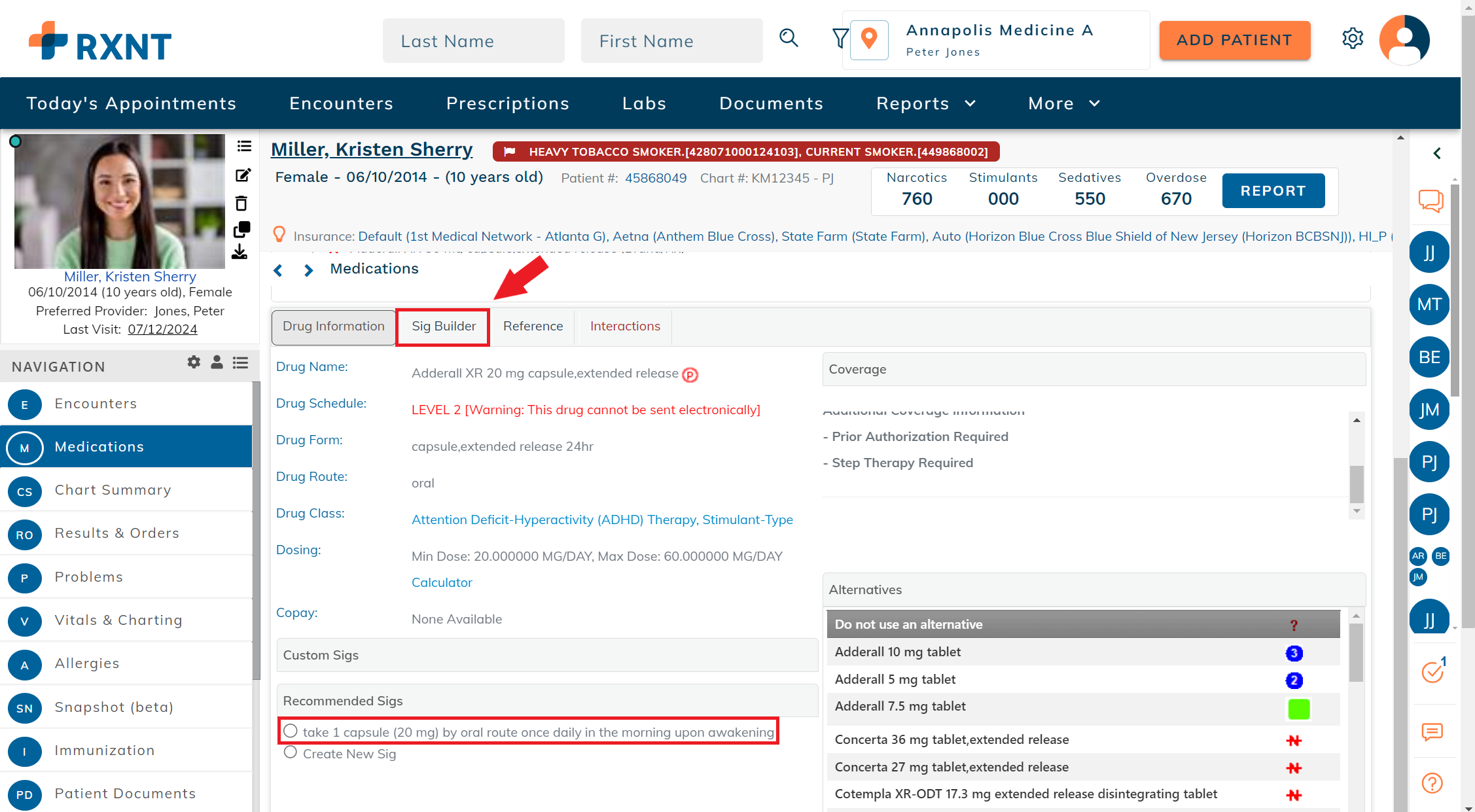Open Allergies in navigation
This screenshot has height=812, width=1475.
(x=126, y=663)
